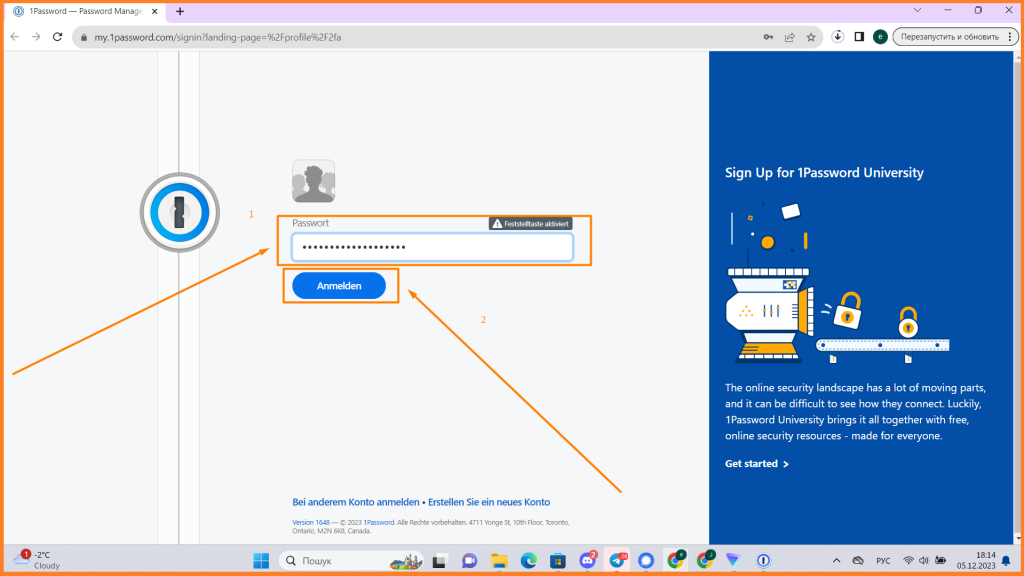Click the share icon next to the address bar

789,36
